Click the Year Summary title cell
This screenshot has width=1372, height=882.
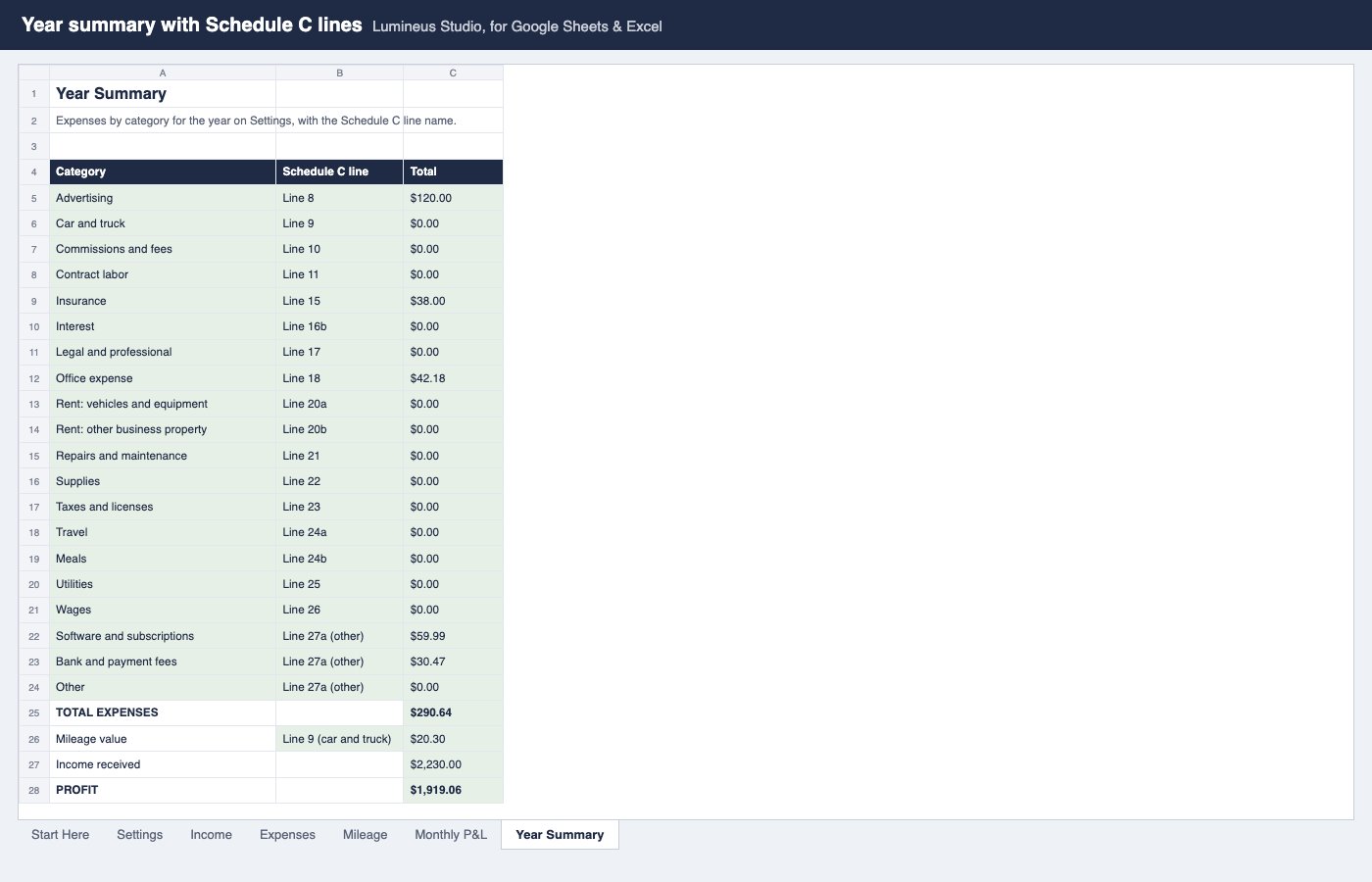[163, 94]
